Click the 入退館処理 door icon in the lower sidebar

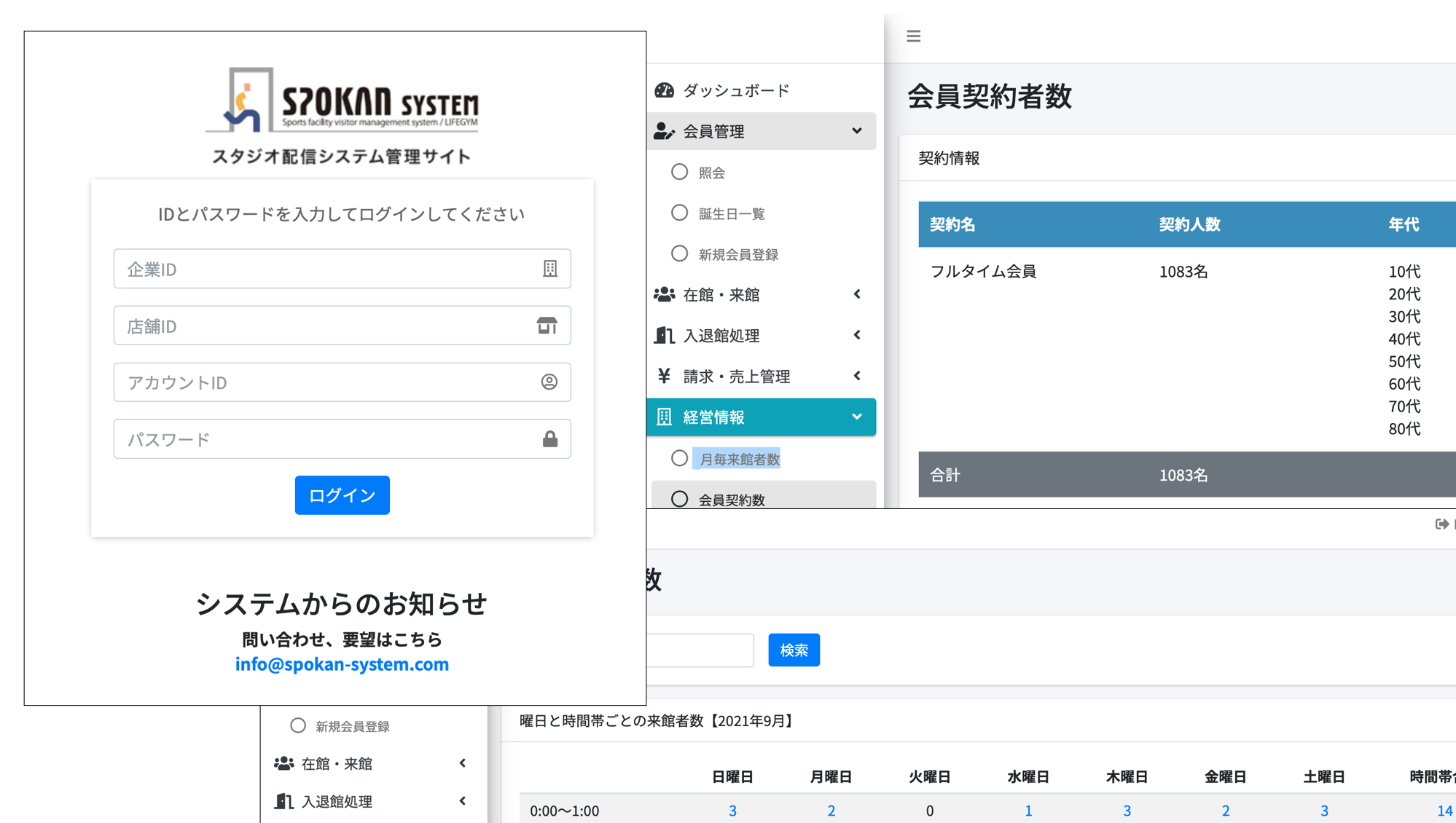pyautogui.click(x=283, y=801)
